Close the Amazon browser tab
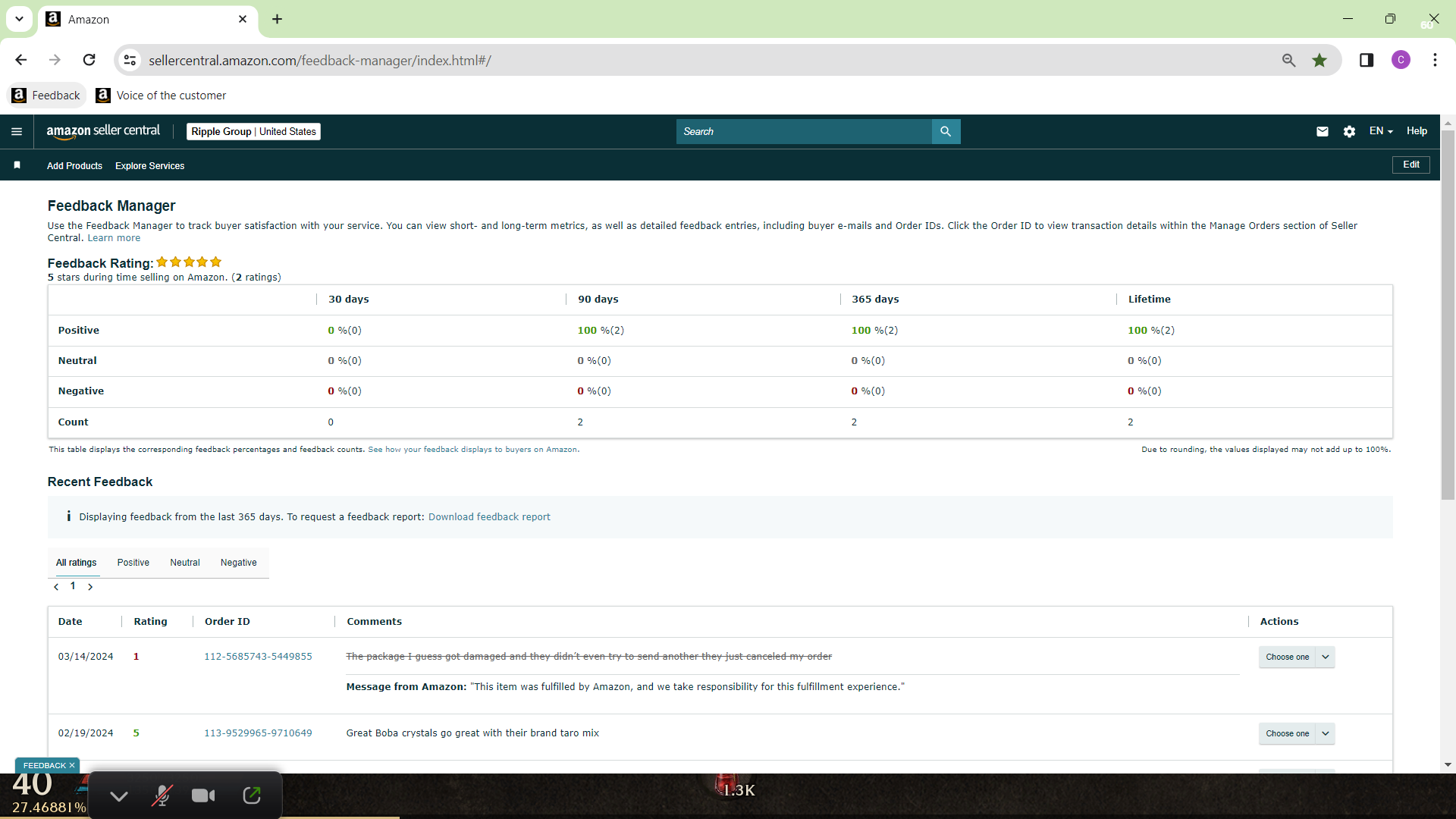The width and height of the screenshot is (1456, 819). [243, 19]
